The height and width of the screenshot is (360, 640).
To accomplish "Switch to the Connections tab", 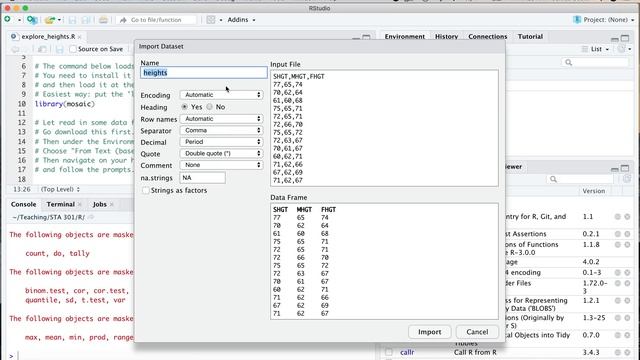I will (487, 36).
